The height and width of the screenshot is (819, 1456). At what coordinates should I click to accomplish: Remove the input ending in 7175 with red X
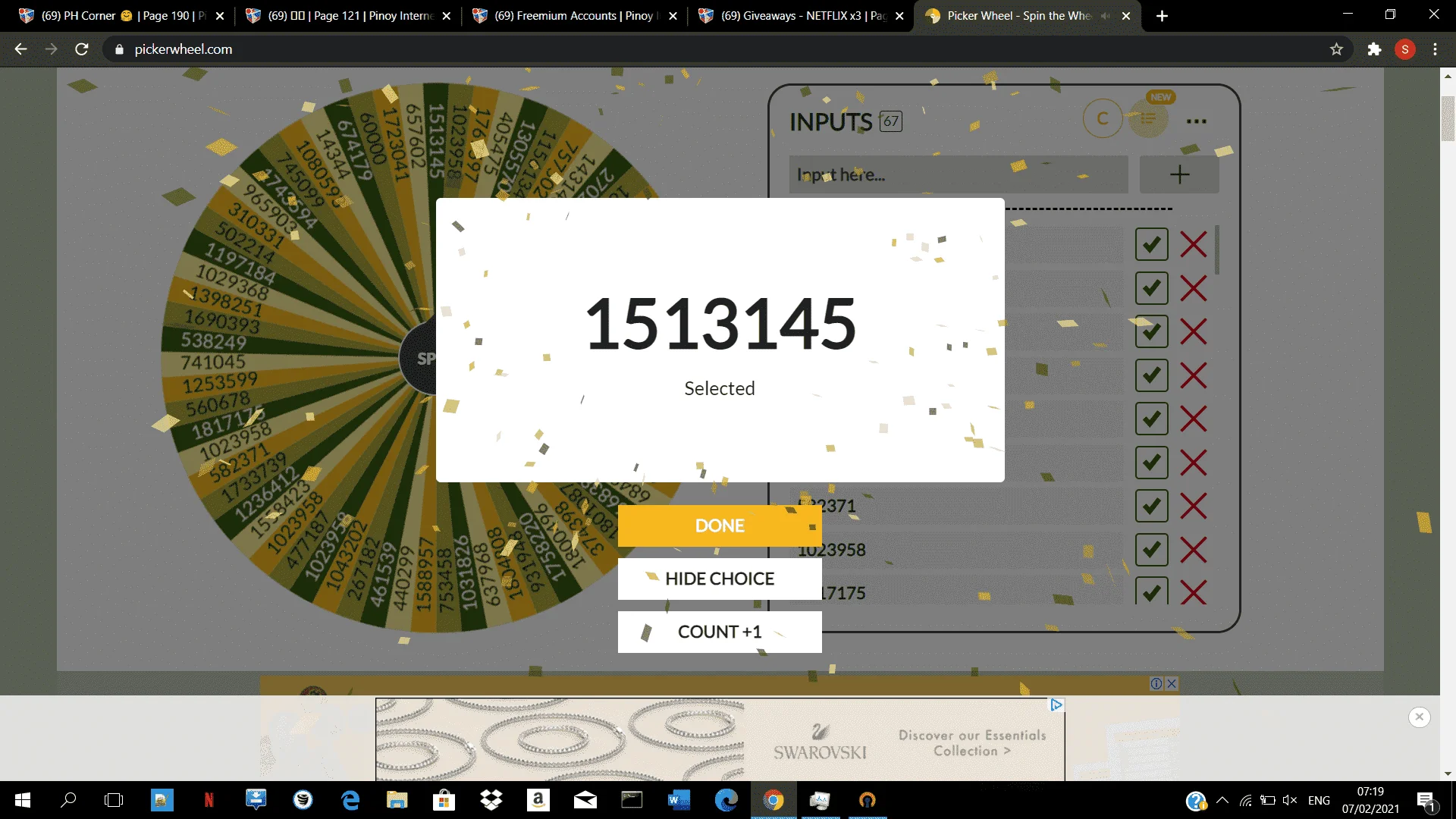[x=1194, y=592]
